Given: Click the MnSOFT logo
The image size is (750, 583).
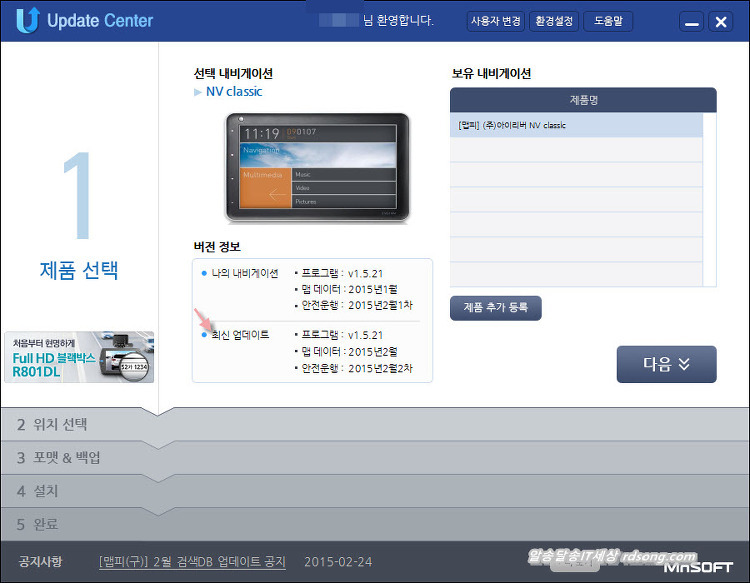Looking at the screenshot, I should click(698, 568).
